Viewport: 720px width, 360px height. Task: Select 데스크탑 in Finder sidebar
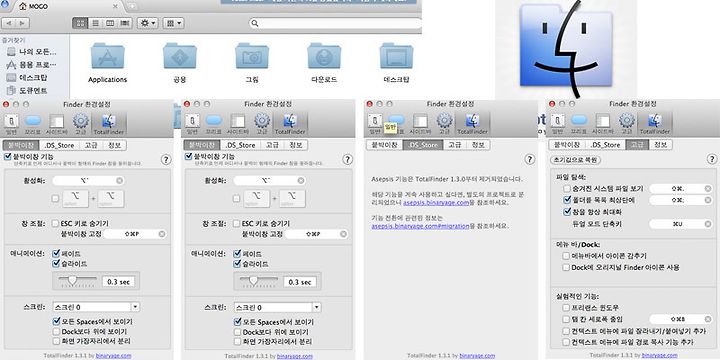(x=28, y=78)
